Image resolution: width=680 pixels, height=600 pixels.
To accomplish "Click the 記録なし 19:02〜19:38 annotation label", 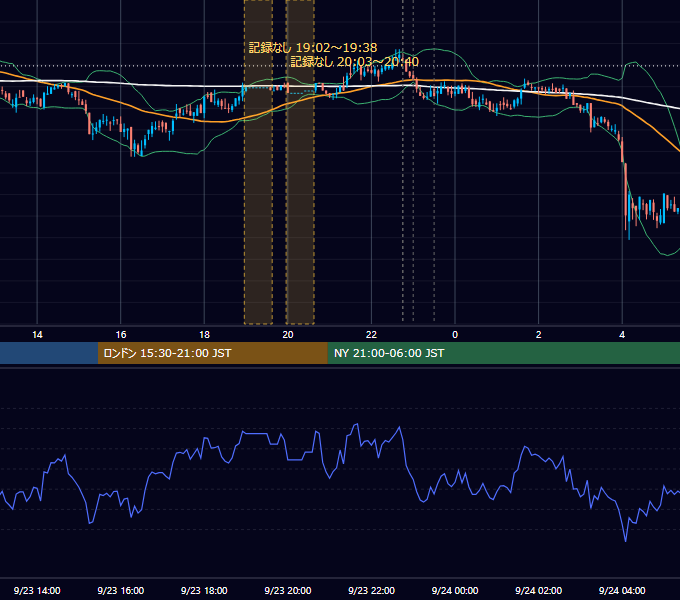I will click(x=313, y=47).
